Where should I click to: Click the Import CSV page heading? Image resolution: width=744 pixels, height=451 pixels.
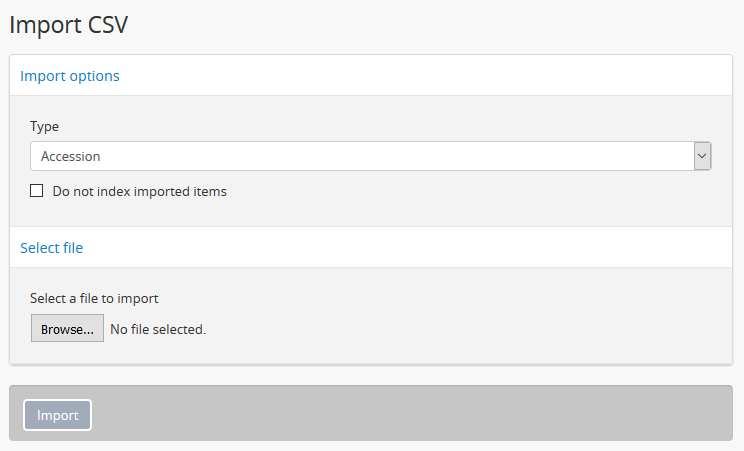pyautogui.click(x=69, y=25)
